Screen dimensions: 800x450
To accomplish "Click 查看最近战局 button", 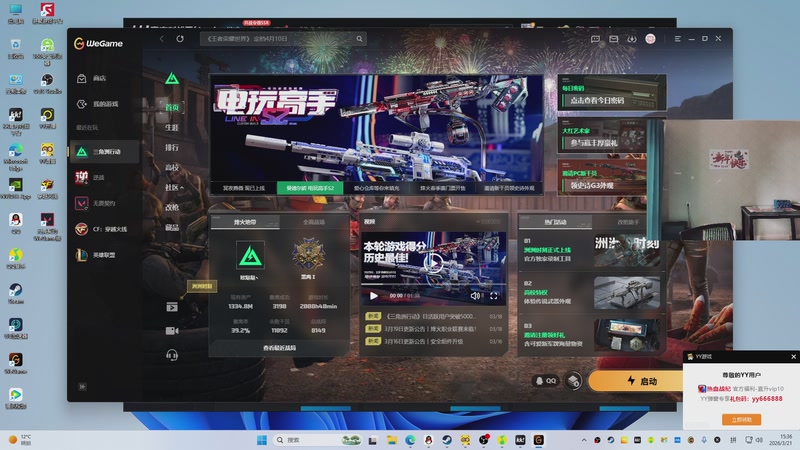I will [x=279, y=348].
